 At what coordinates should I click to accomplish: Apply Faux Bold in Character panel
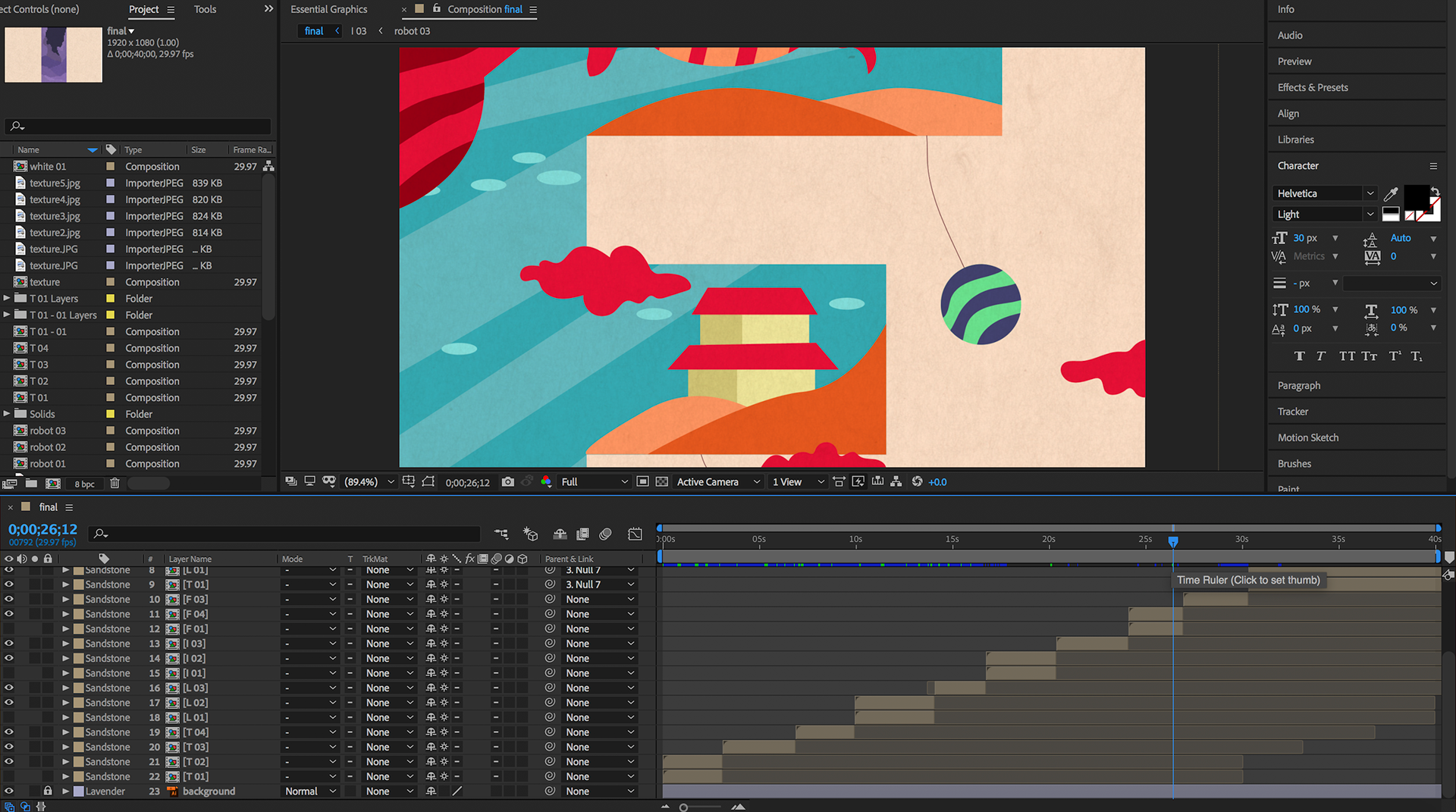click(1299, 356)
